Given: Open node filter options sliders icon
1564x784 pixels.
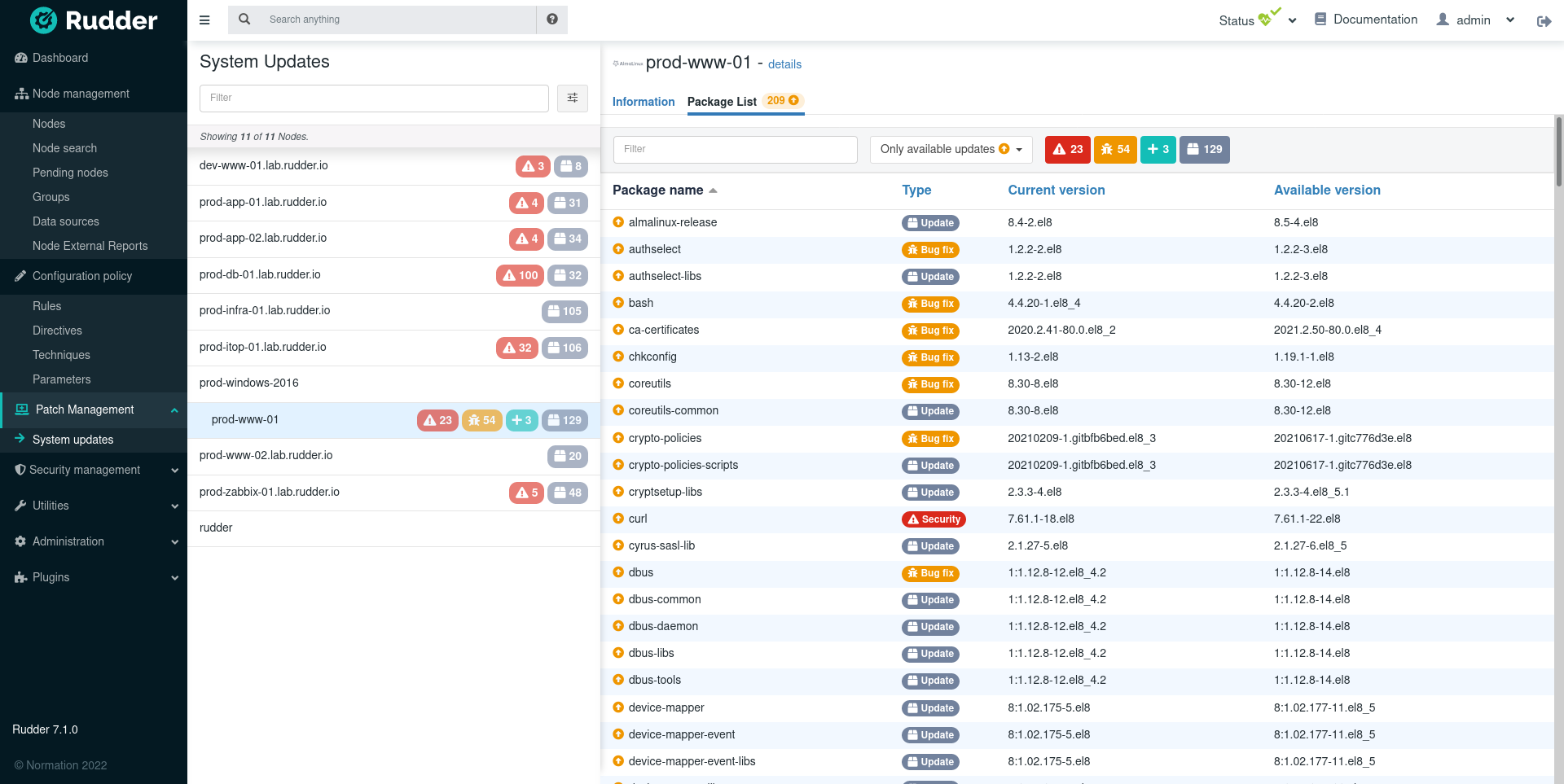Looking at the screenshot, I should coord(573,99).
